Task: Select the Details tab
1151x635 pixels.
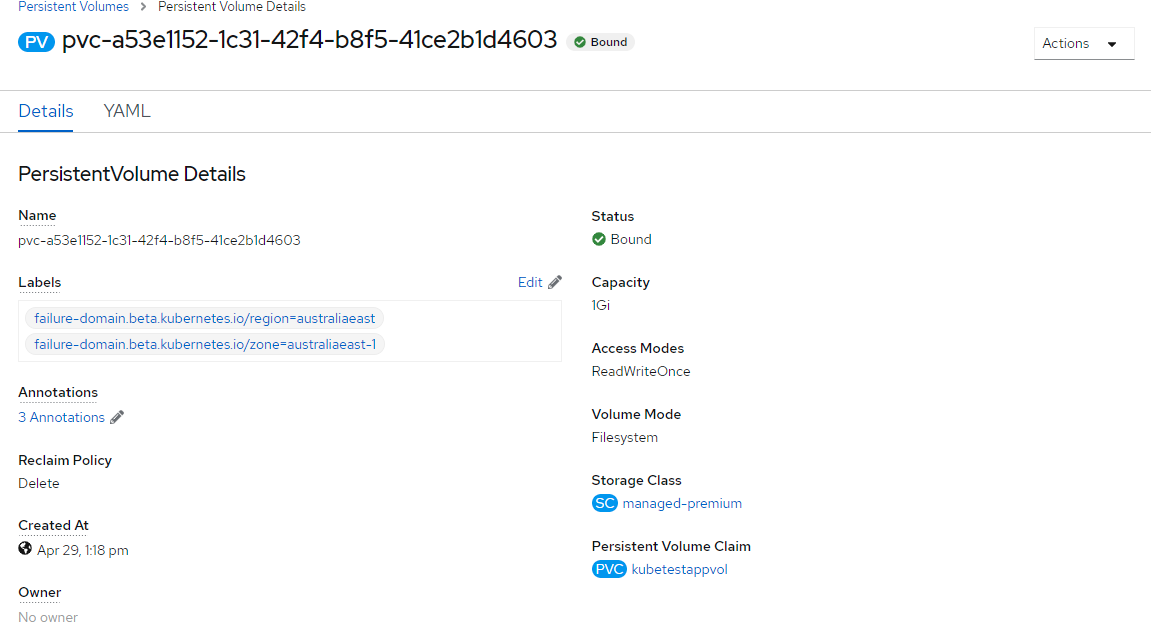Action: (46, 111)
